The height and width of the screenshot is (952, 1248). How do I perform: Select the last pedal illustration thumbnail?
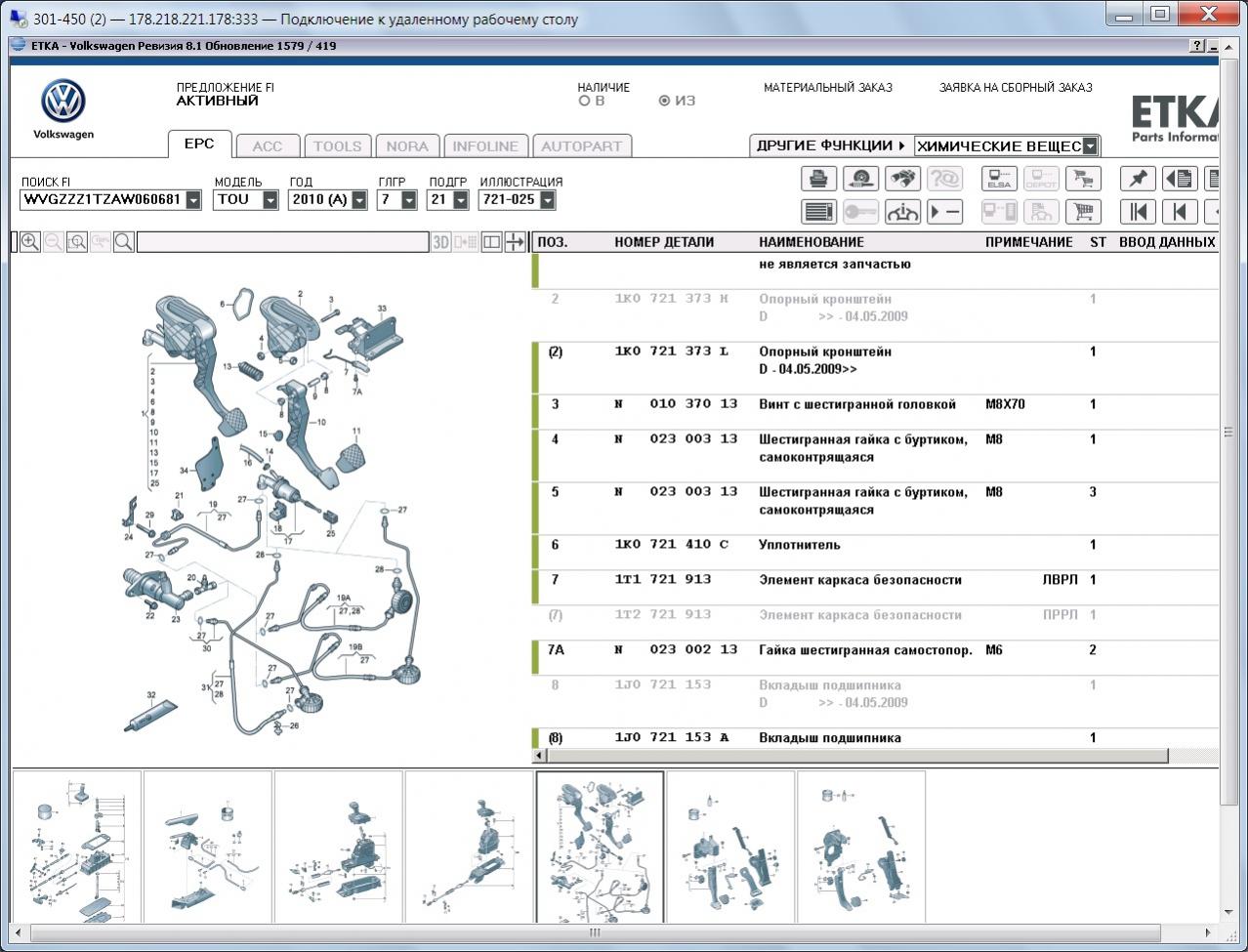point(861,848)
